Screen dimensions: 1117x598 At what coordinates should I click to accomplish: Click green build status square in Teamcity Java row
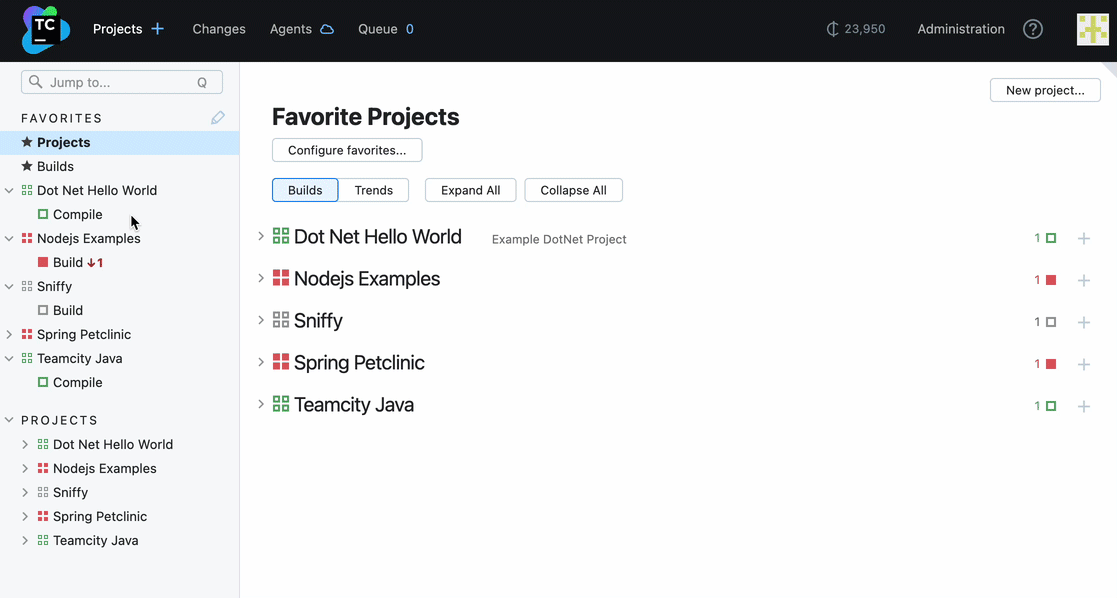(x=1051, y=406)
